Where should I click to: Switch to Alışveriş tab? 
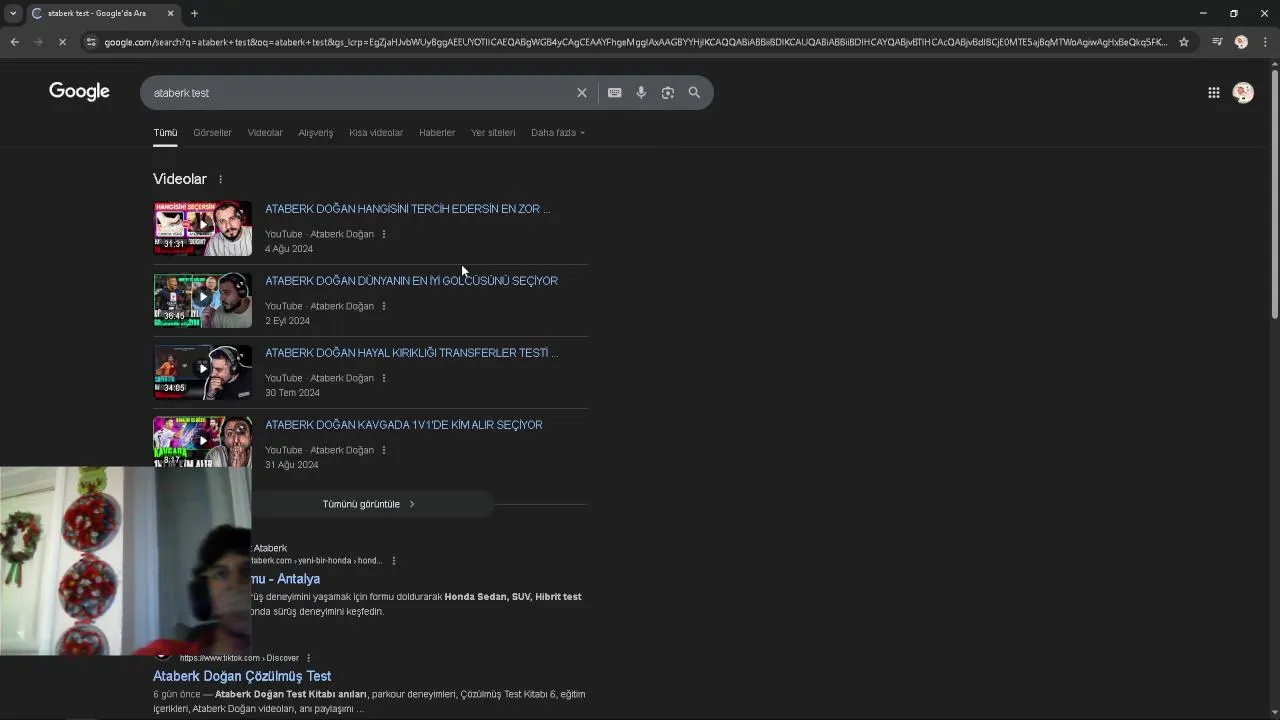[x=315, y=132]
